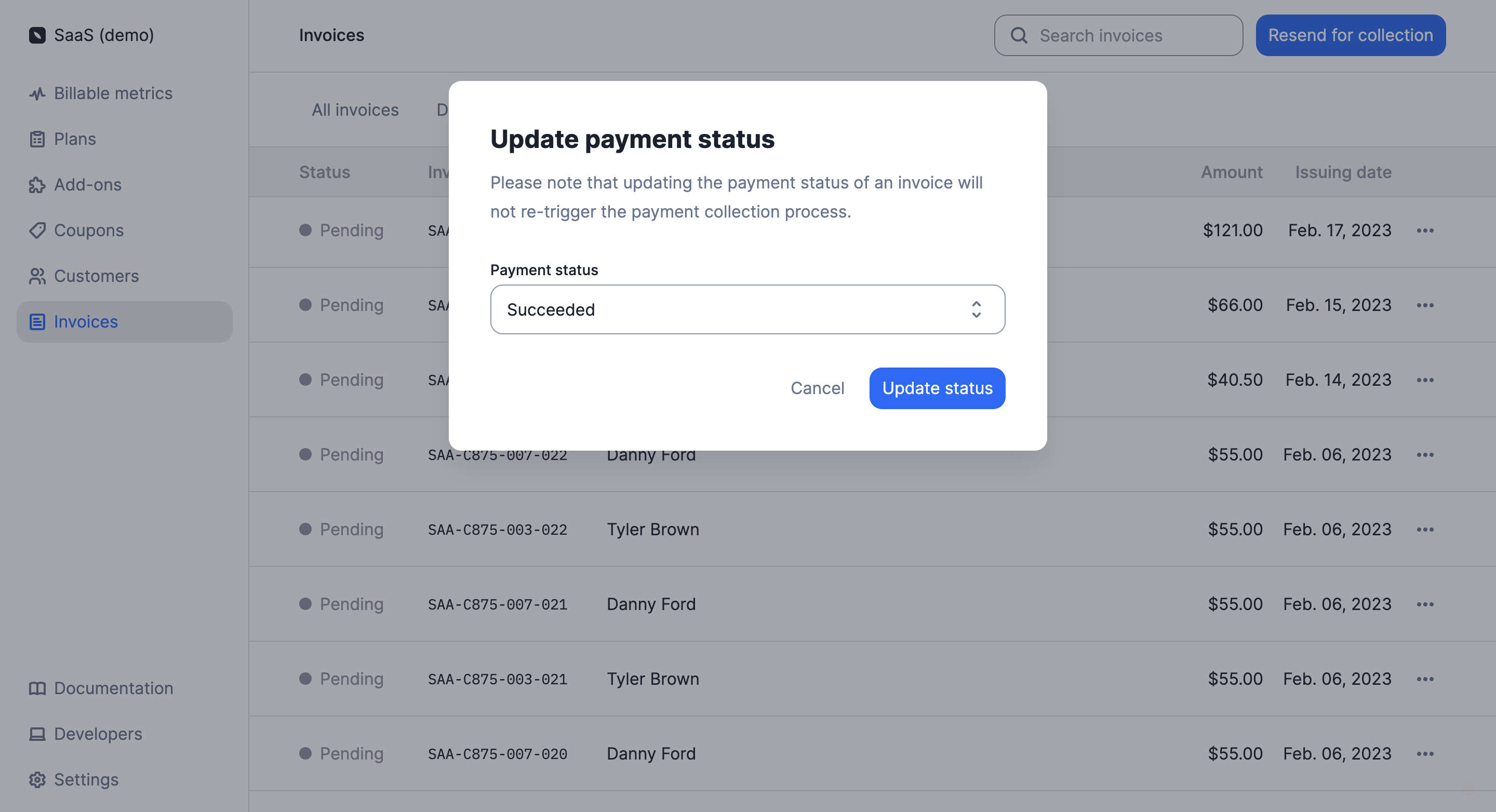This screenshot has height=812, width=1496.
Task: Confirm with the Update status button
Action: pos(937,388)
